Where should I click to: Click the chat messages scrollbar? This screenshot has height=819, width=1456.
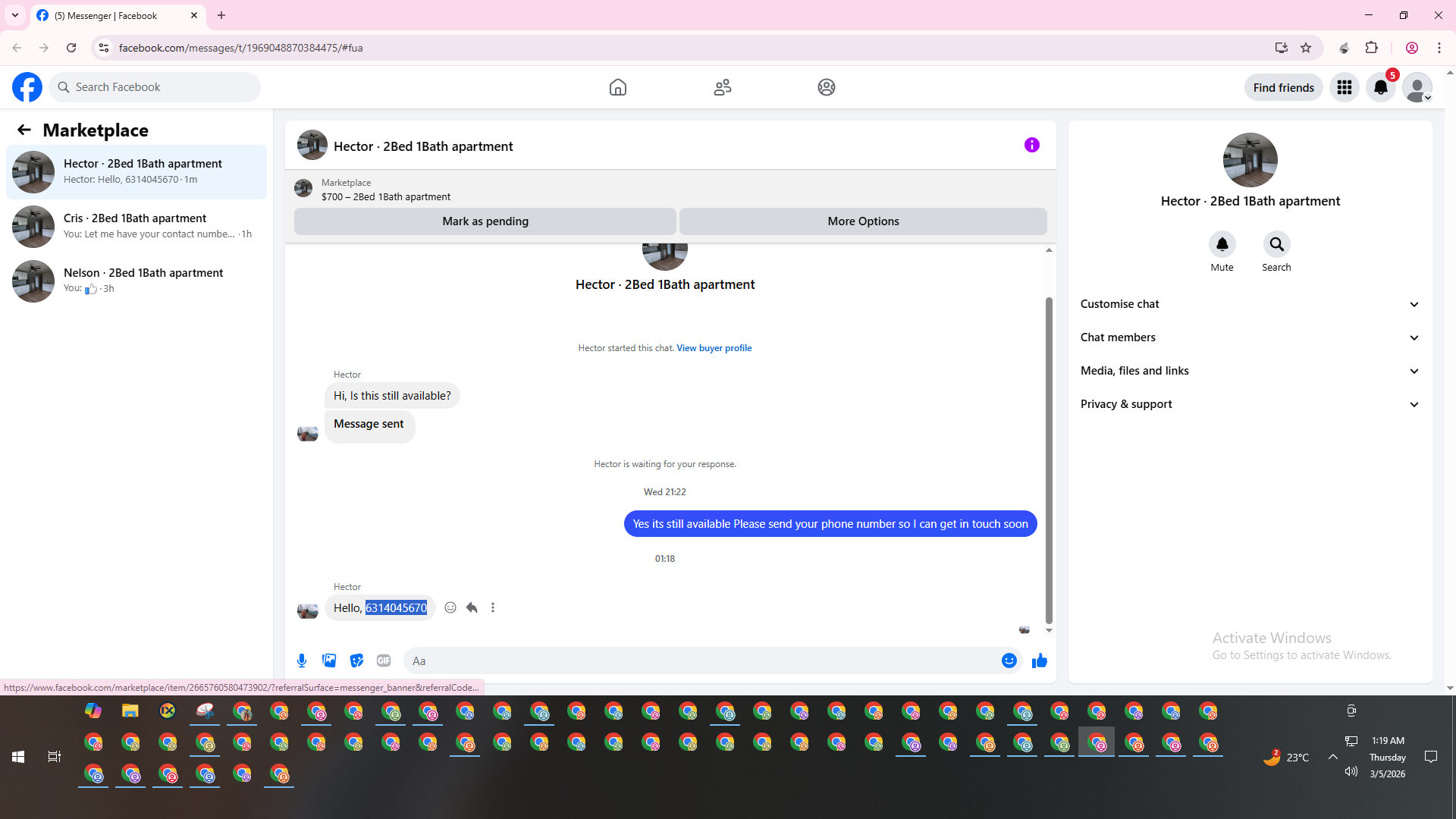1049,460
